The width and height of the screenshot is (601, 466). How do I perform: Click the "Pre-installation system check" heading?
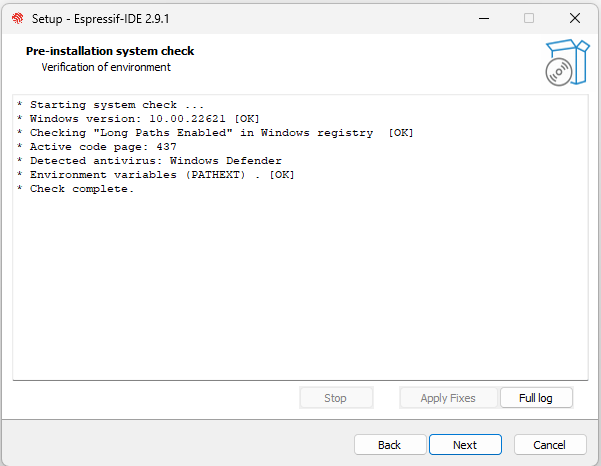point(110,51)
